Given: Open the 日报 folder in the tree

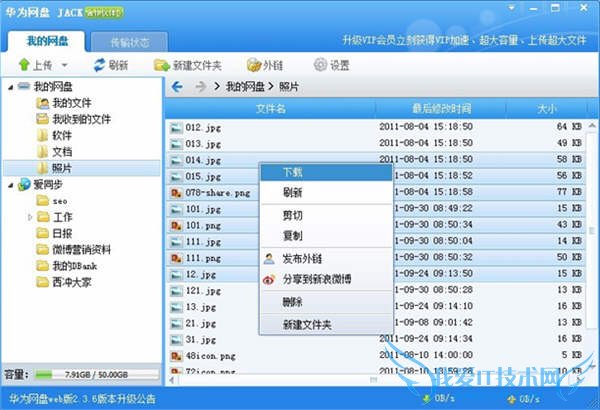Looking at the screenshot, I should click(x=62, y=233).
